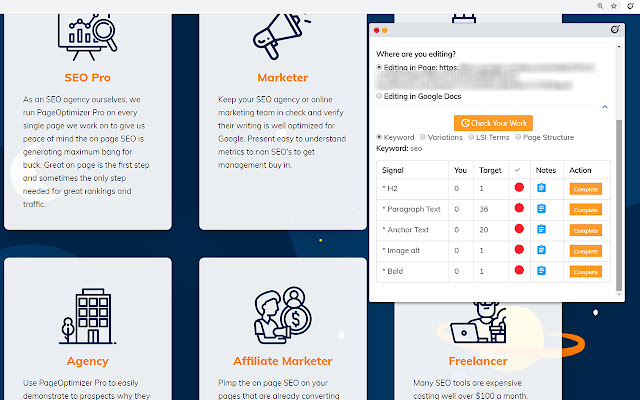Mark the Paragraph Text signal Complete
Image resolution: width=640 pixels, height=400 pixels.
(586, 210)
